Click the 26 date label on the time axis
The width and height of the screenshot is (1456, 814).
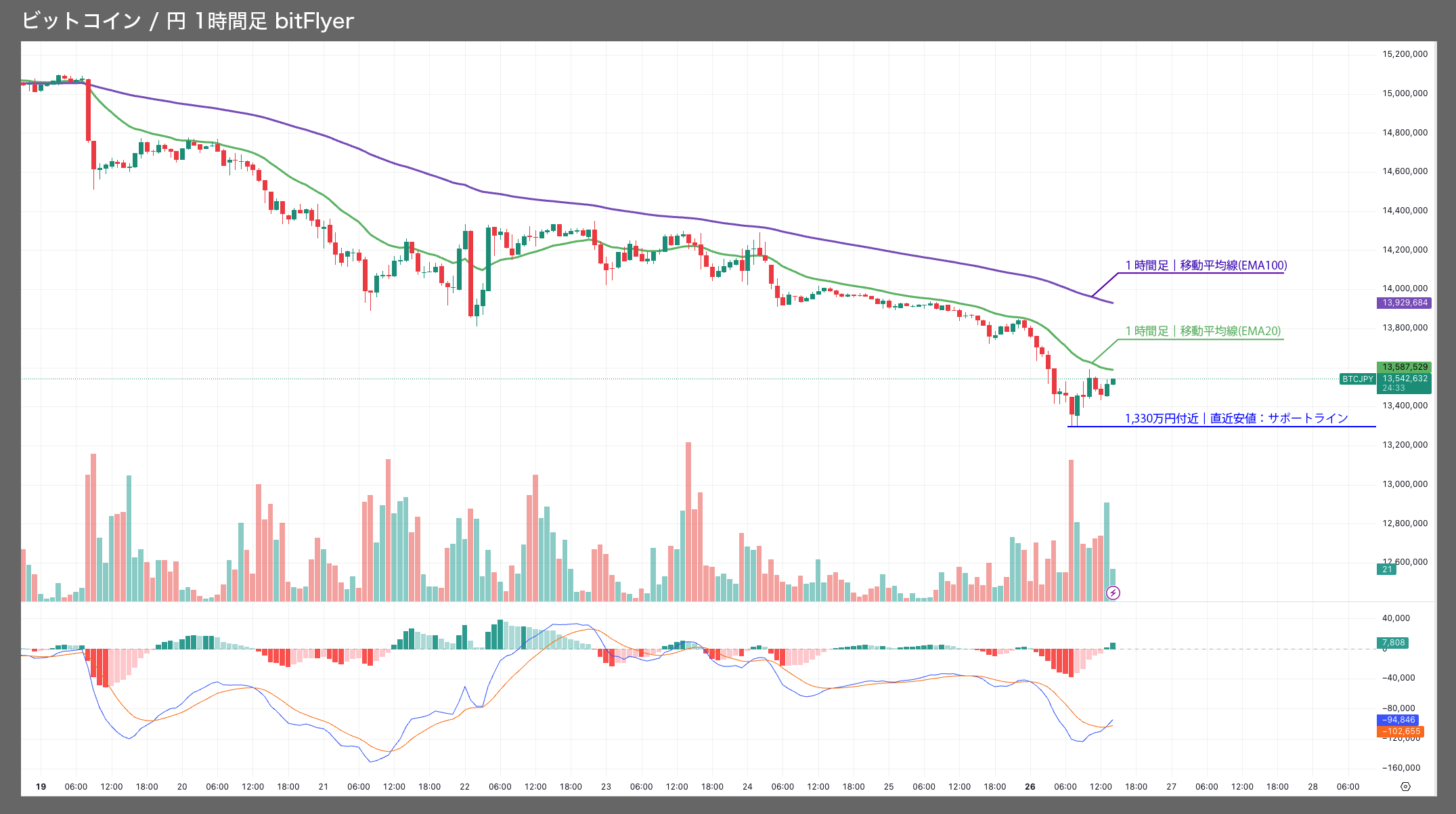(x=1030, y=787)
